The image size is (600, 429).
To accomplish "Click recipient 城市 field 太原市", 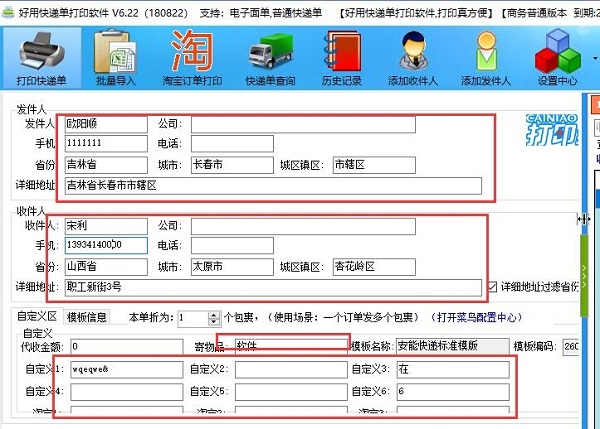I will (232, 267).
